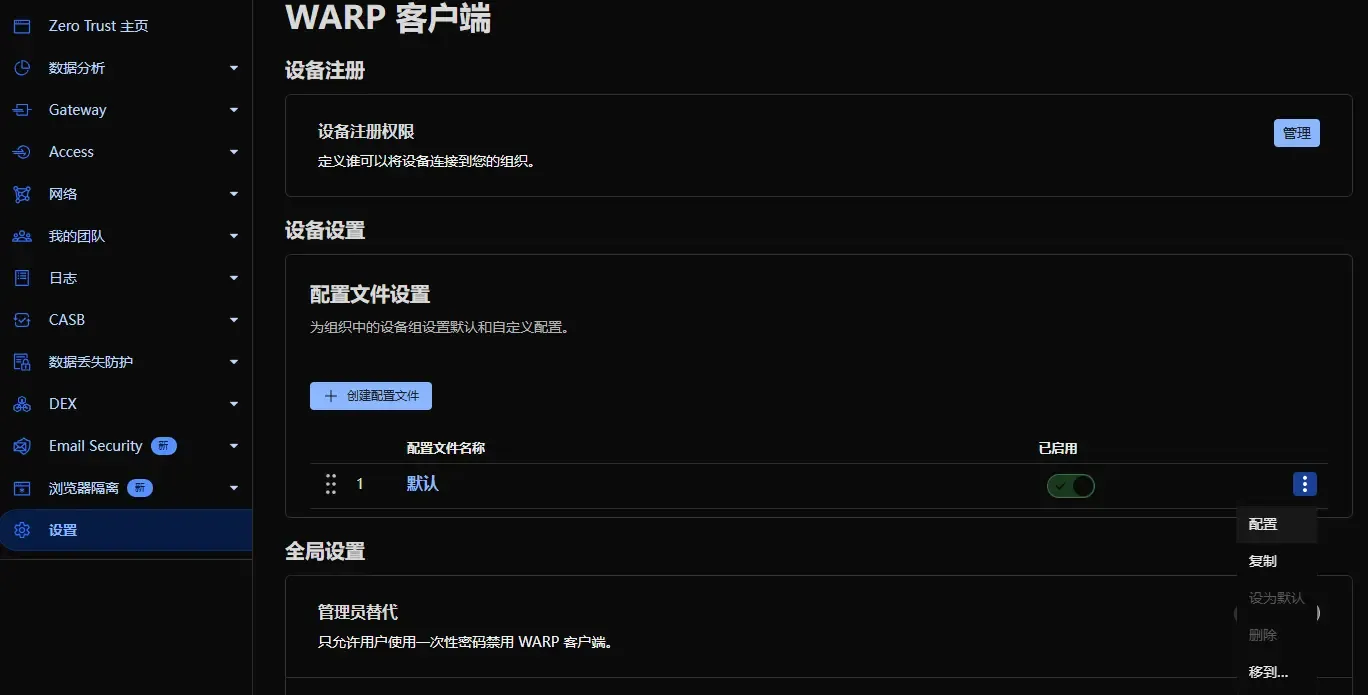Viewport: 1368px width, 695px height.
Task: Click the DEX sidebar icon
Action: coord(21,403)
